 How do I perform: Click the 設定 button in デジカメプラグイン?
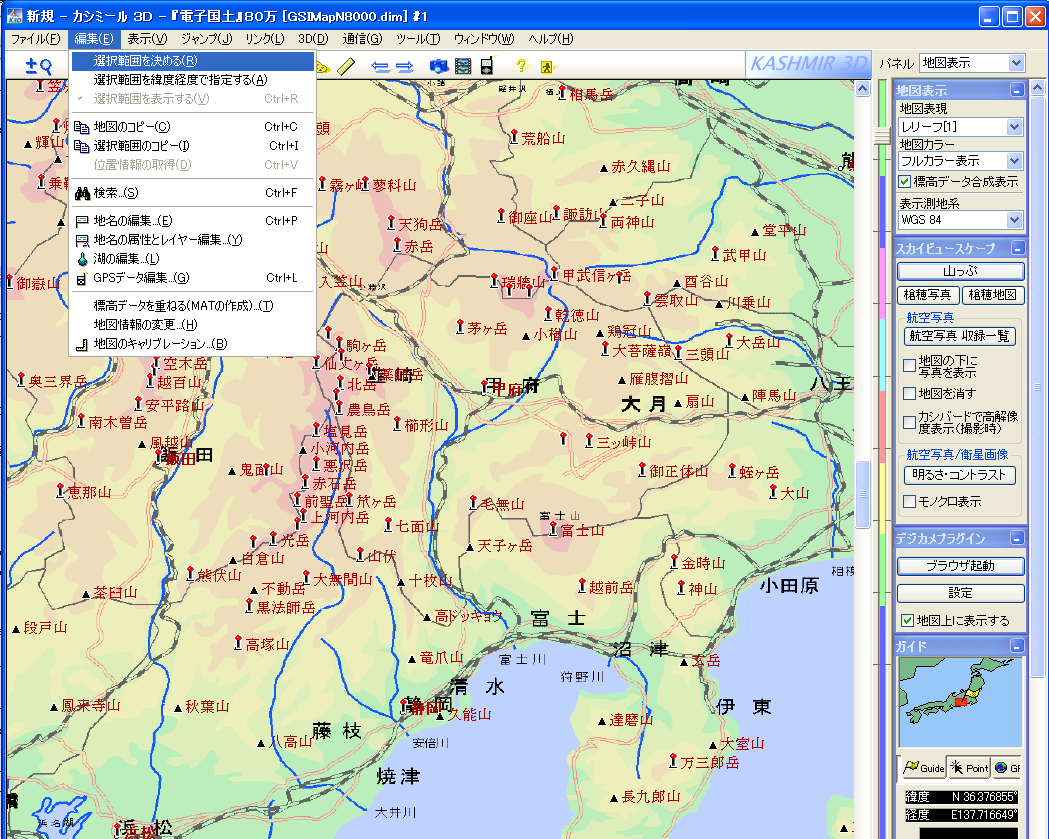pos(960,593)
